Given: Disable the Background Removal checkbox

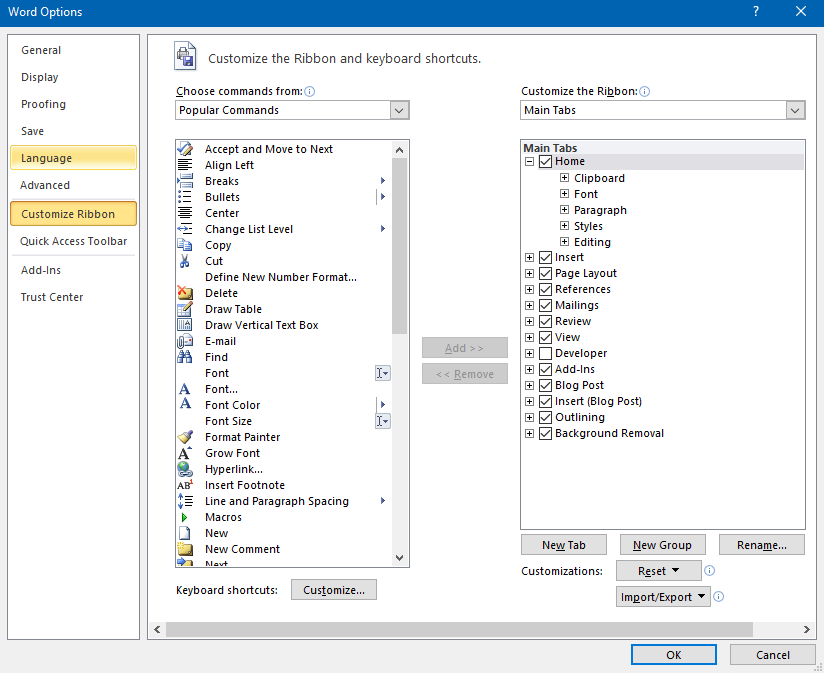Looking at the screenshot, I should pos(546,433).
